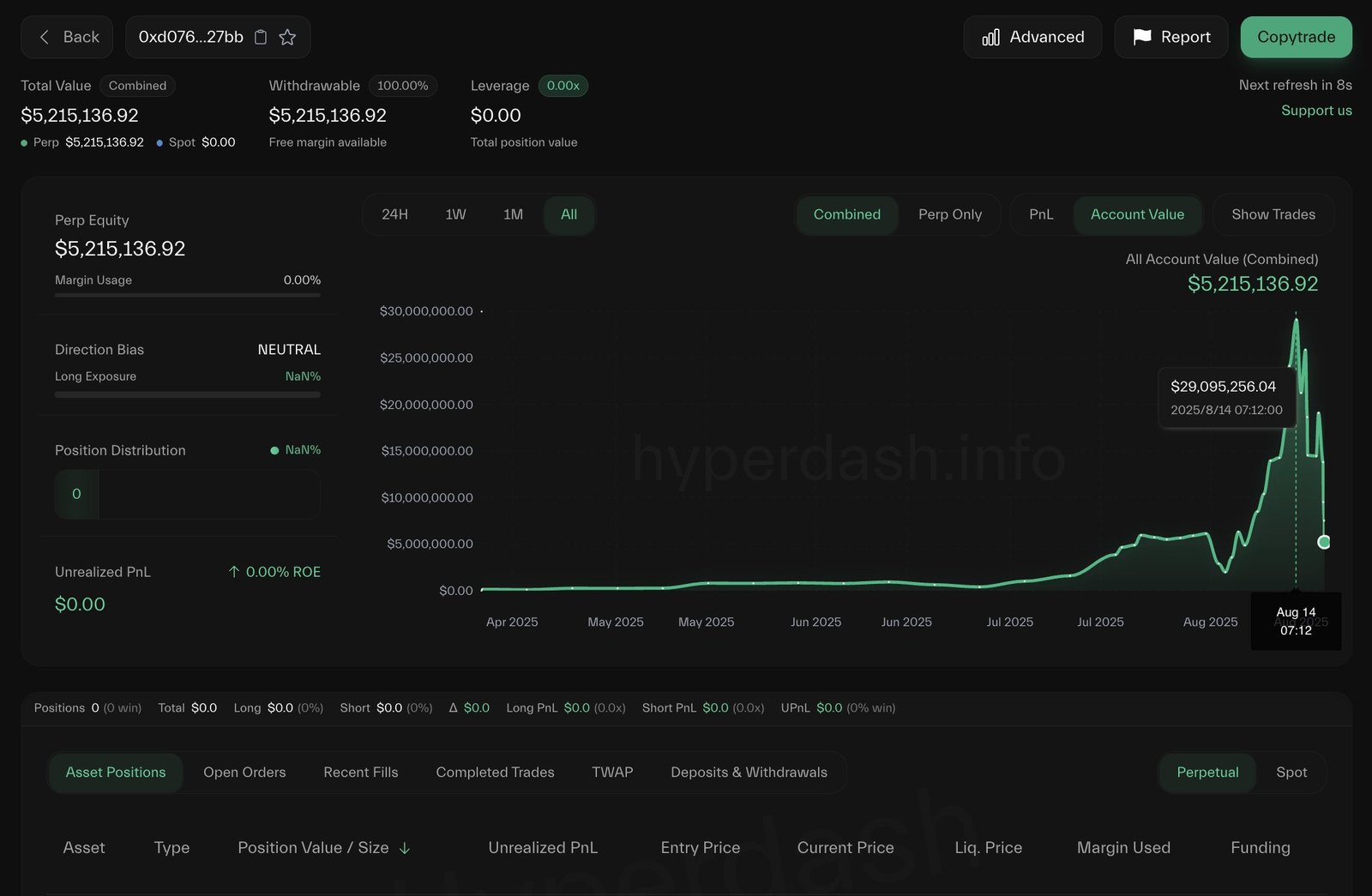Click the back chevron arrow
The width and height of the screenshot is (1372, 896).
pyautogui.click(x=44, y=37)
